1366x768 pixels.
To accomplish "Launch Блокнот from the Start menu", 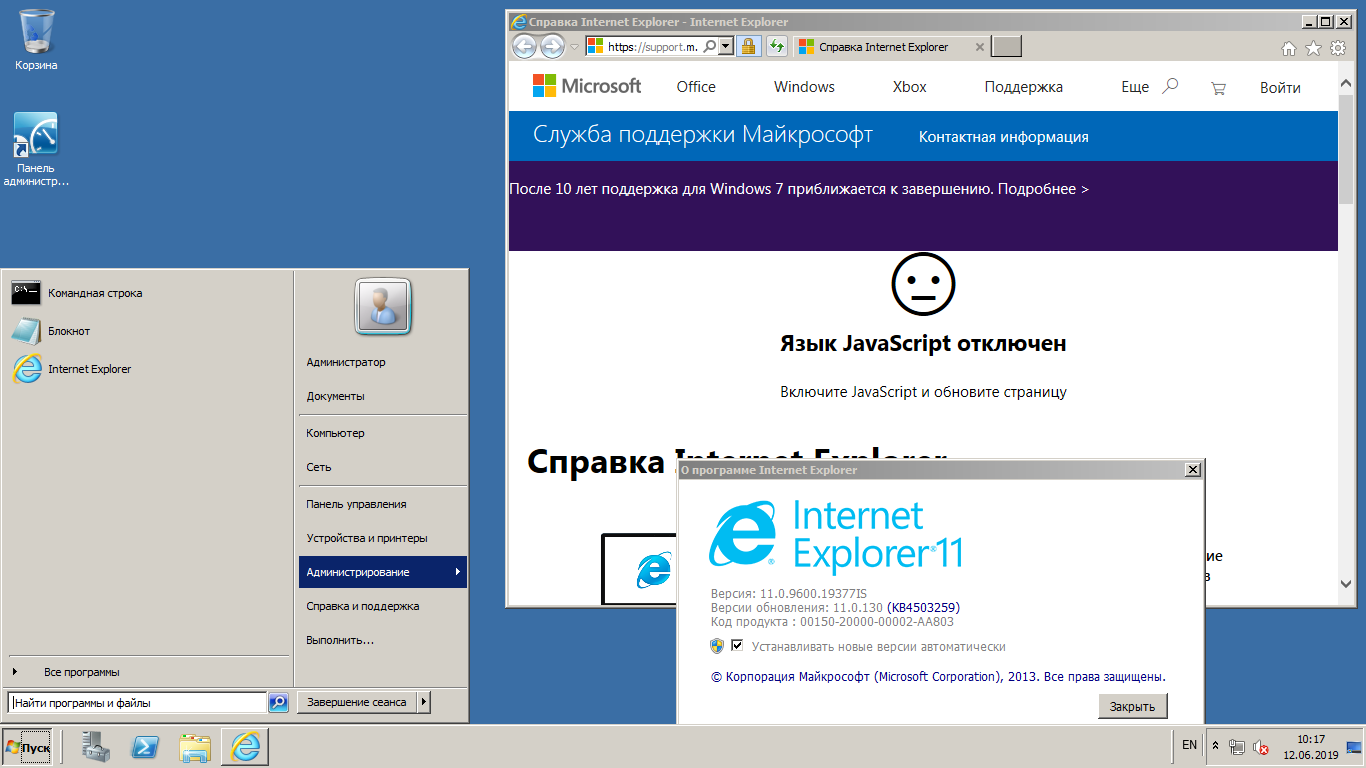I will 148,331.
